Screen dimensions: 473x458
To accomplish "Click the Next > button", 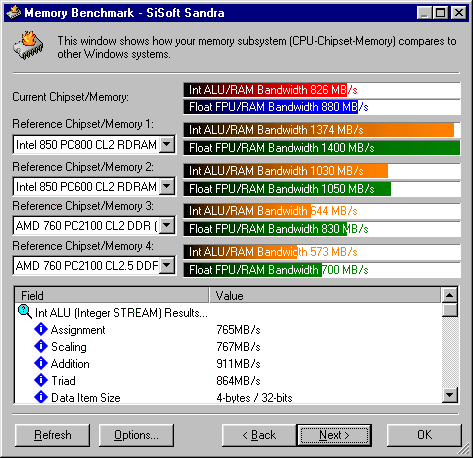I will tap(334, 435).
